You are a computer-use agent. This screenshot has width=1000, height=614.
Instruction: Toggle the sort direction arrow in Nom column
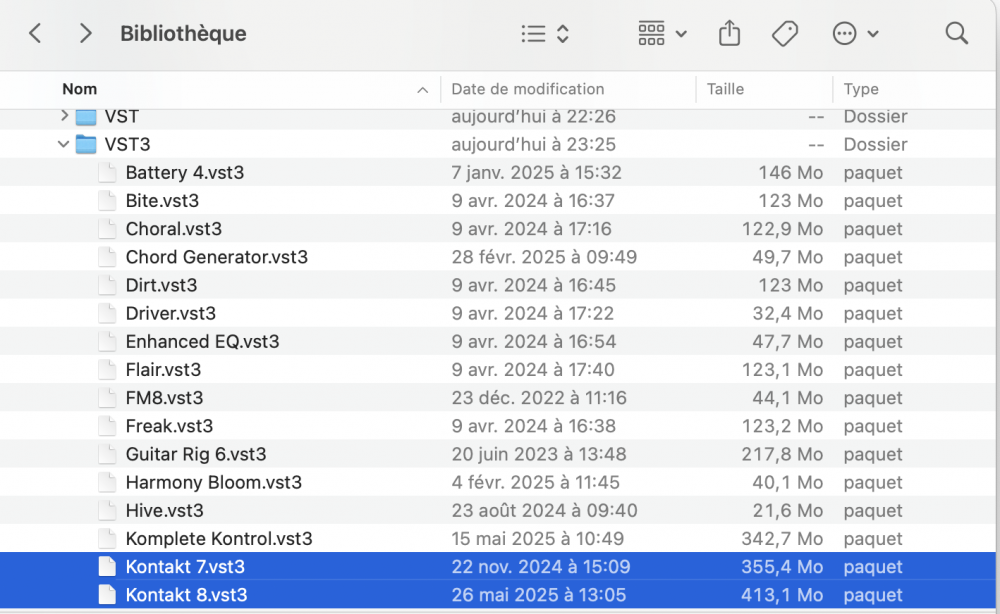422,90
